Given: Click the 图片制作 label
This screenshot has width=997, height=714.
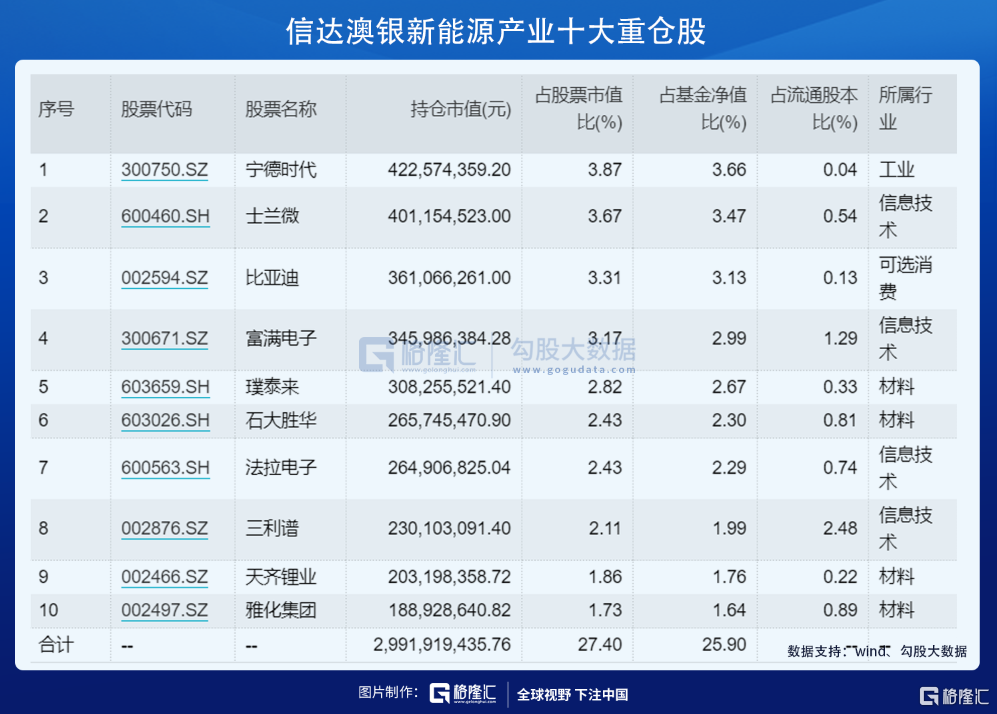Looking at the screenshot, I should coord(388,692).
